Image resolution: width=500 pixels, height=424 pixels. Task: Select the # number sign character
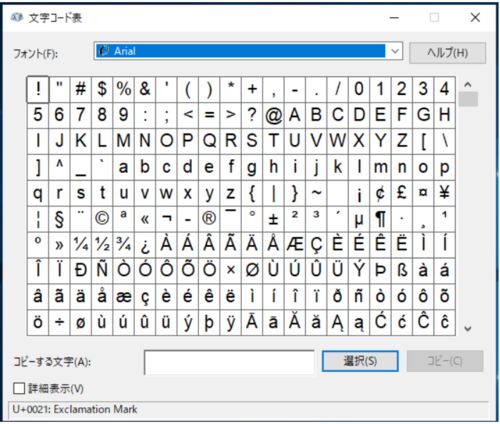pos(81,89)
